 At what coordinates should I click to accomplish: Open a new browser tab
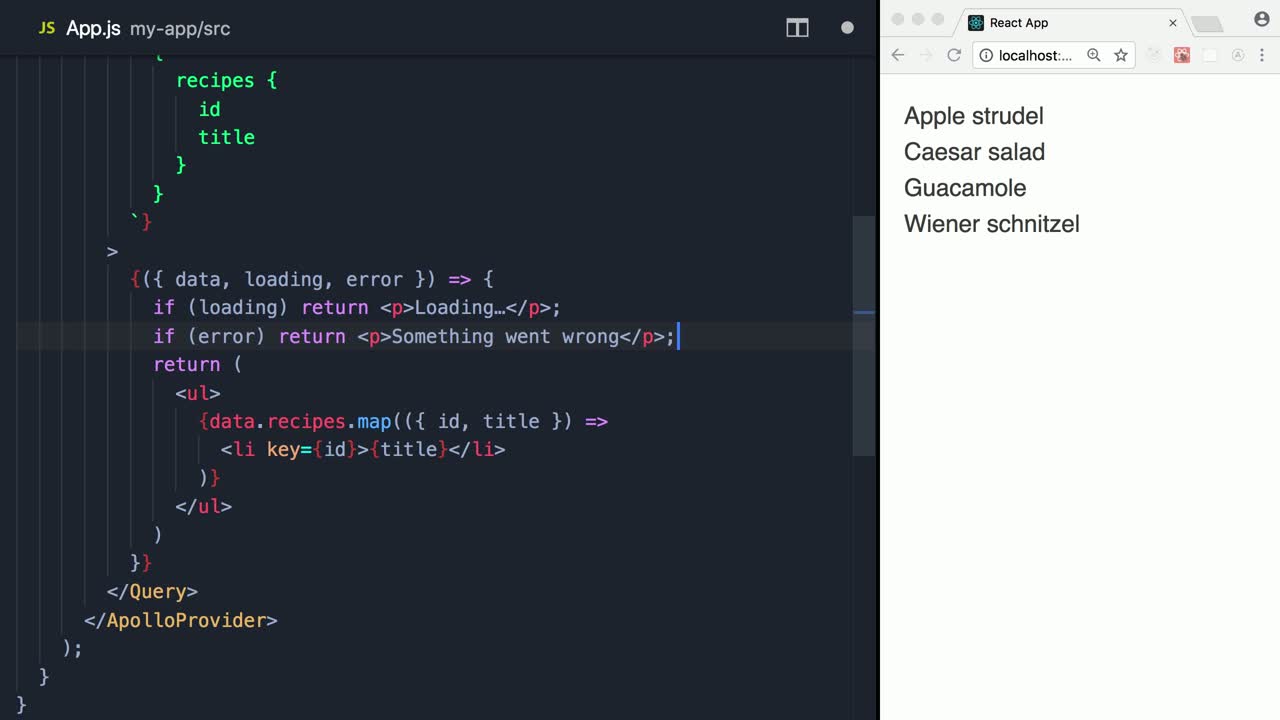coord(1206,22)
